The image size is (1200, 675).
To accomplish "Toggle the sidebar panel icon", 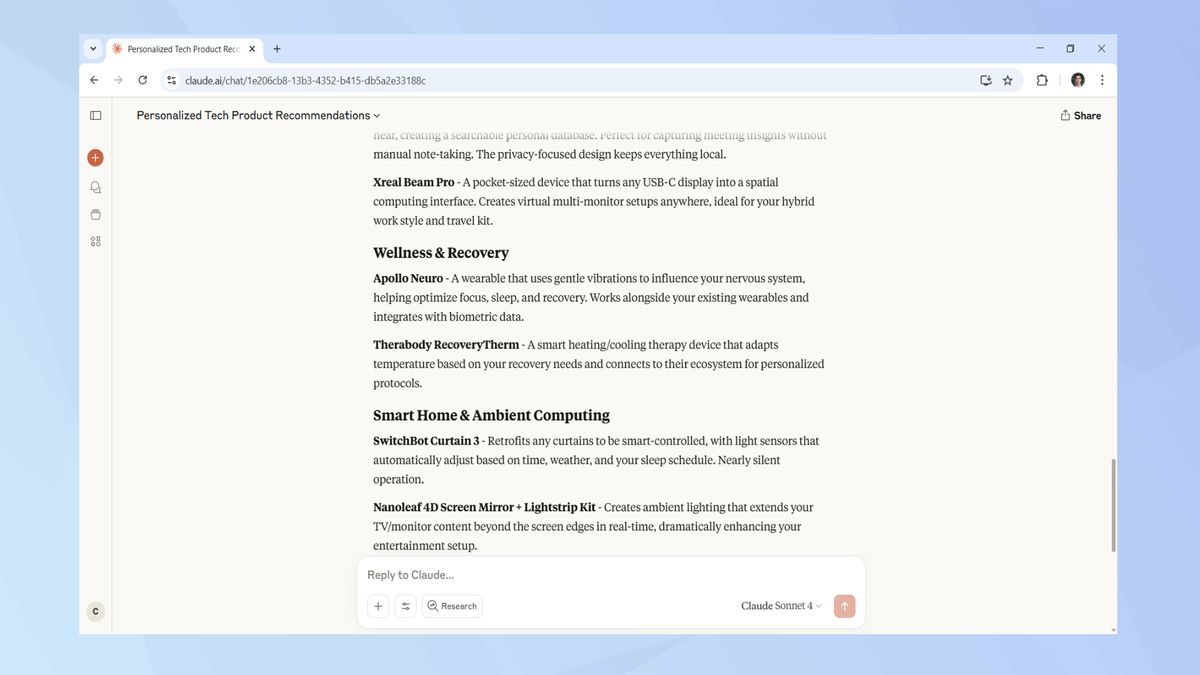I will pyautogui.click(x=95, y=115).
